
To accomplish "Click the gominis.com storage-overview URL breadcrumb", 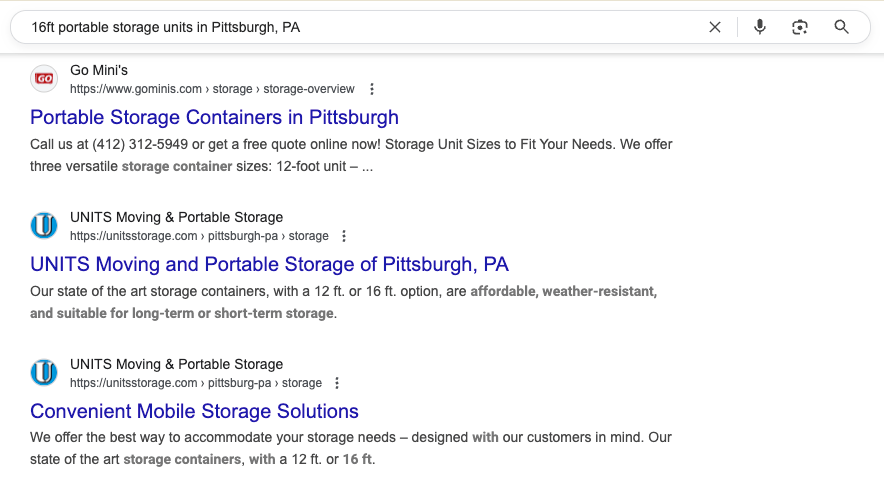I will 212,89.
